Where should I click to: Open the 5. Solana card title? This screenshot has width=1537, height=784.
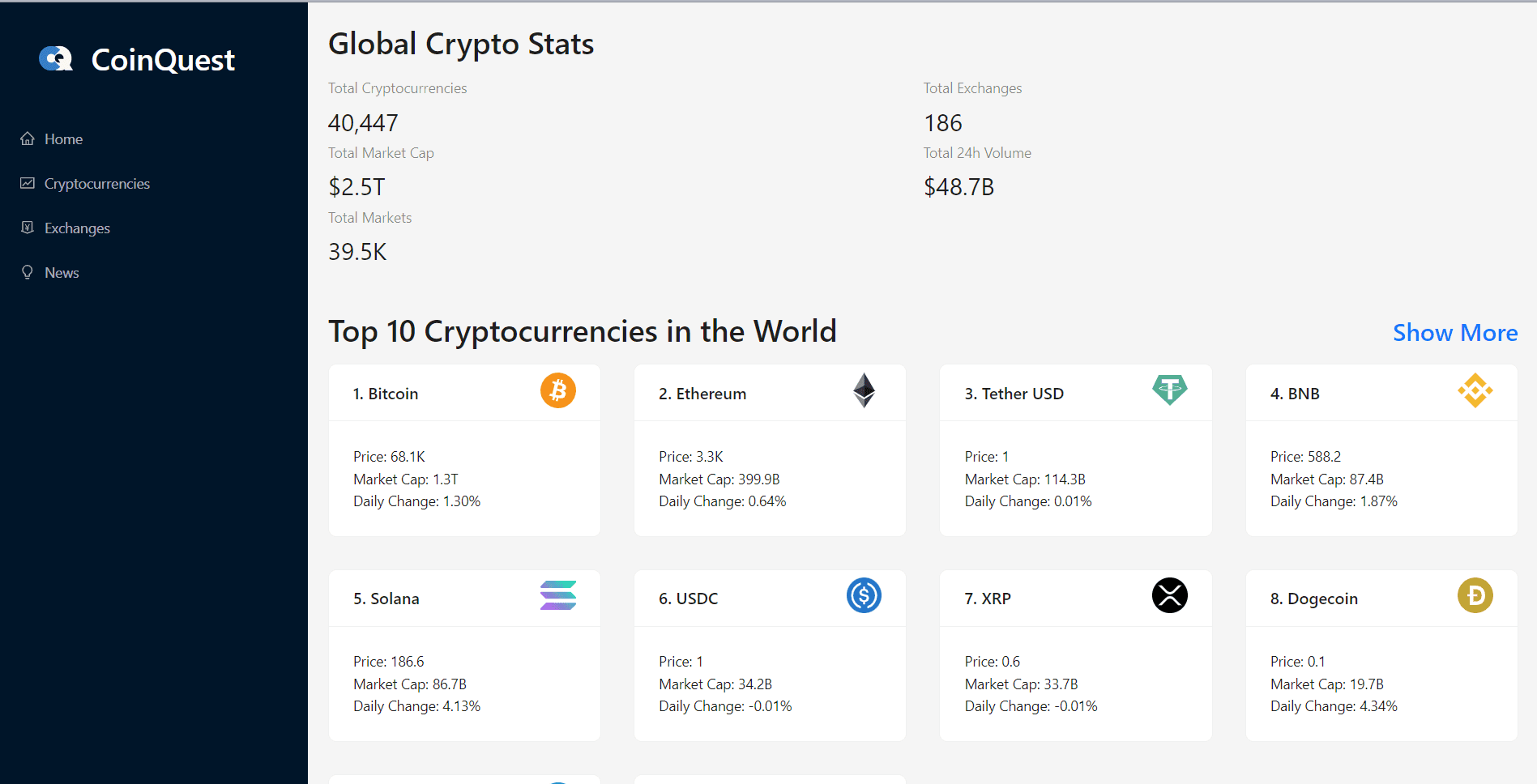(x=386, y=599)
